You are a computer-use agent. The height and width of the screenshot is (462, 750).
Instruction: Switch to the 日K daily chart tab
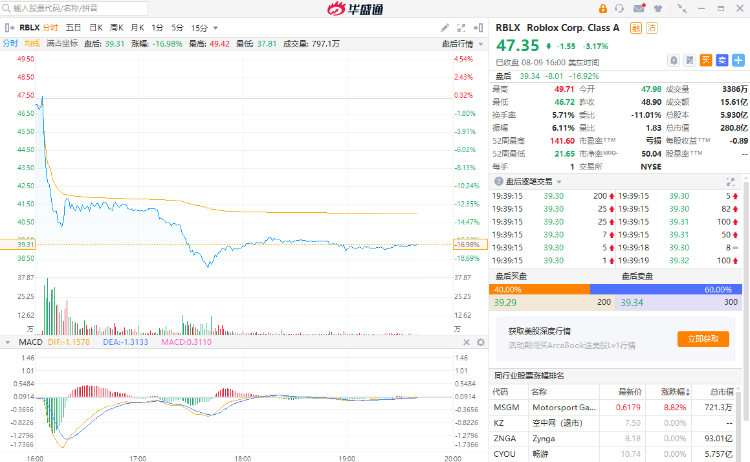click(96, 28)
